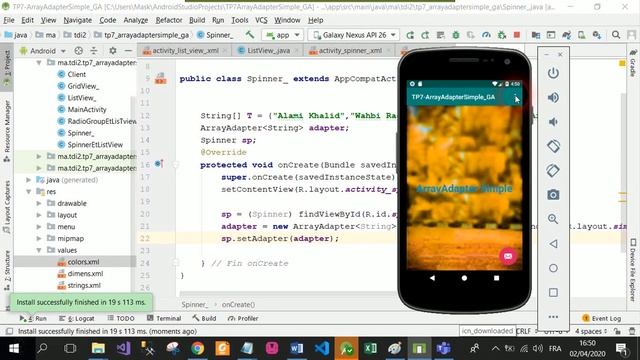Screen dimensions: 640x360
Task: Click the emulator sidebar back triangle
Action: pos(553,244)
